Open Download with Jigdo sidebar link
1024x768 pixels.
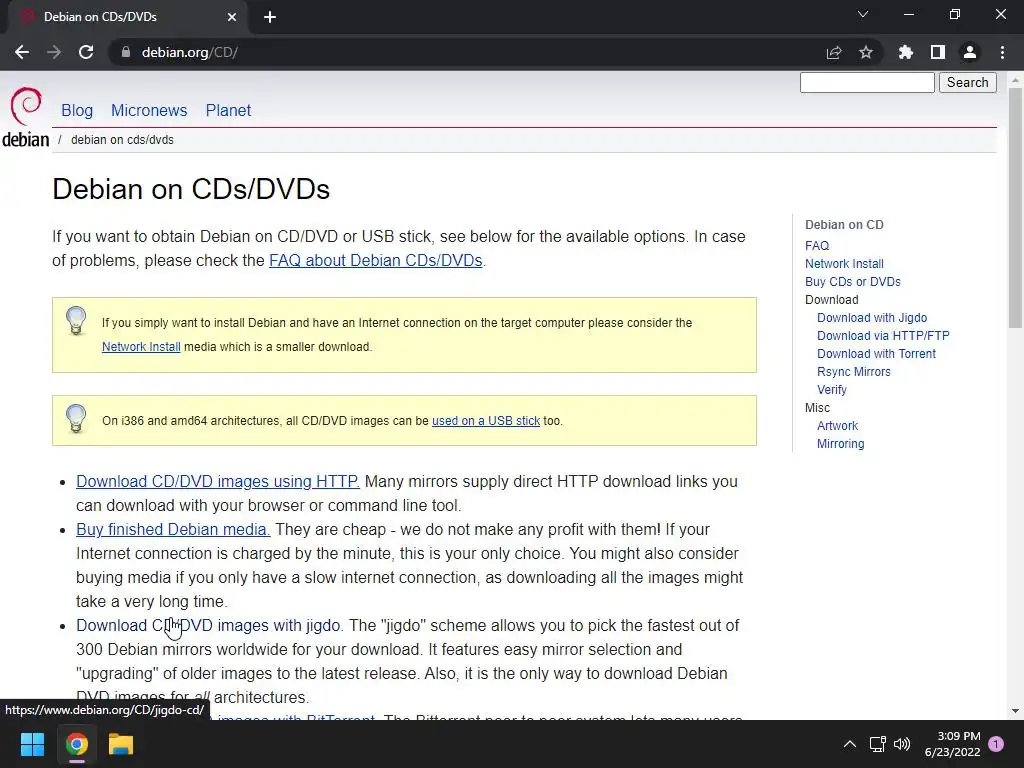click(x=872, y=317)
